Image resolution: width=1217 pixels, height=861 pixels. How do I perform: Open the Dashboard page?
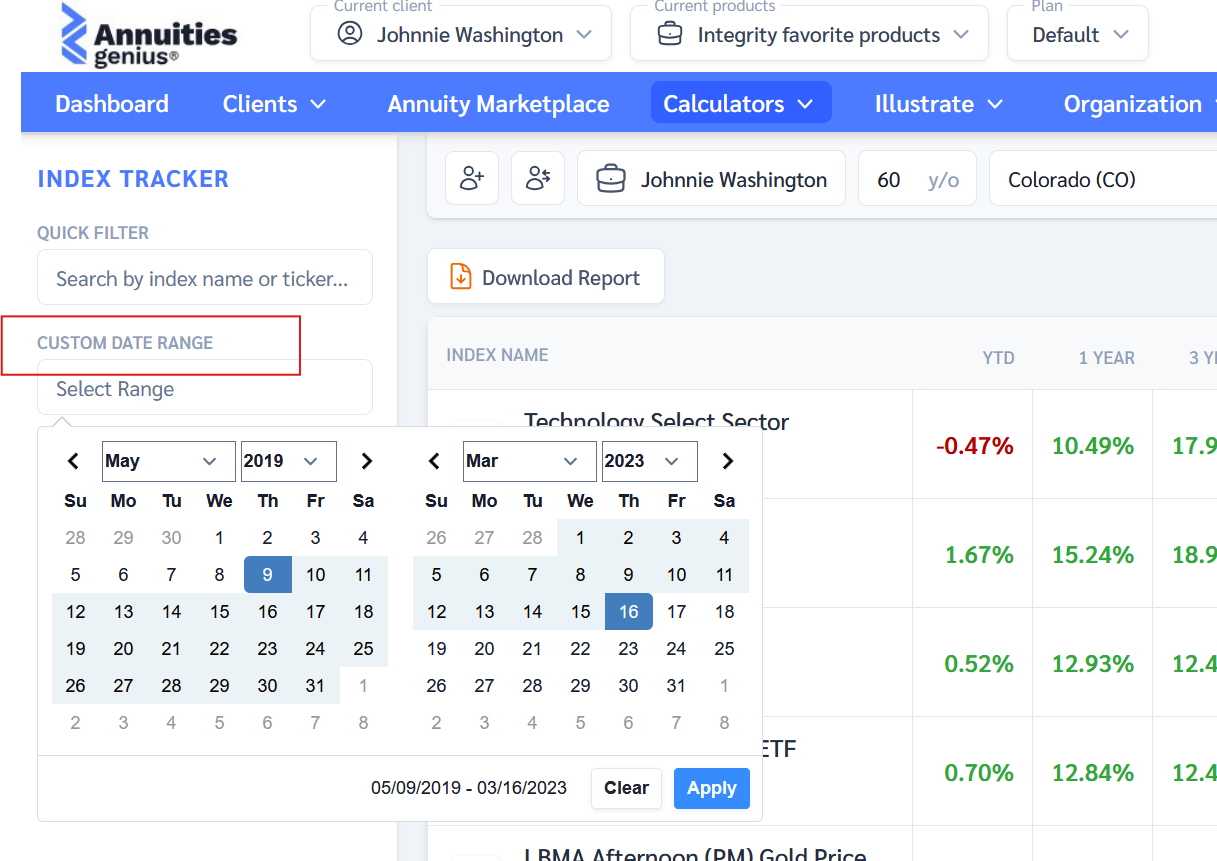112,104
